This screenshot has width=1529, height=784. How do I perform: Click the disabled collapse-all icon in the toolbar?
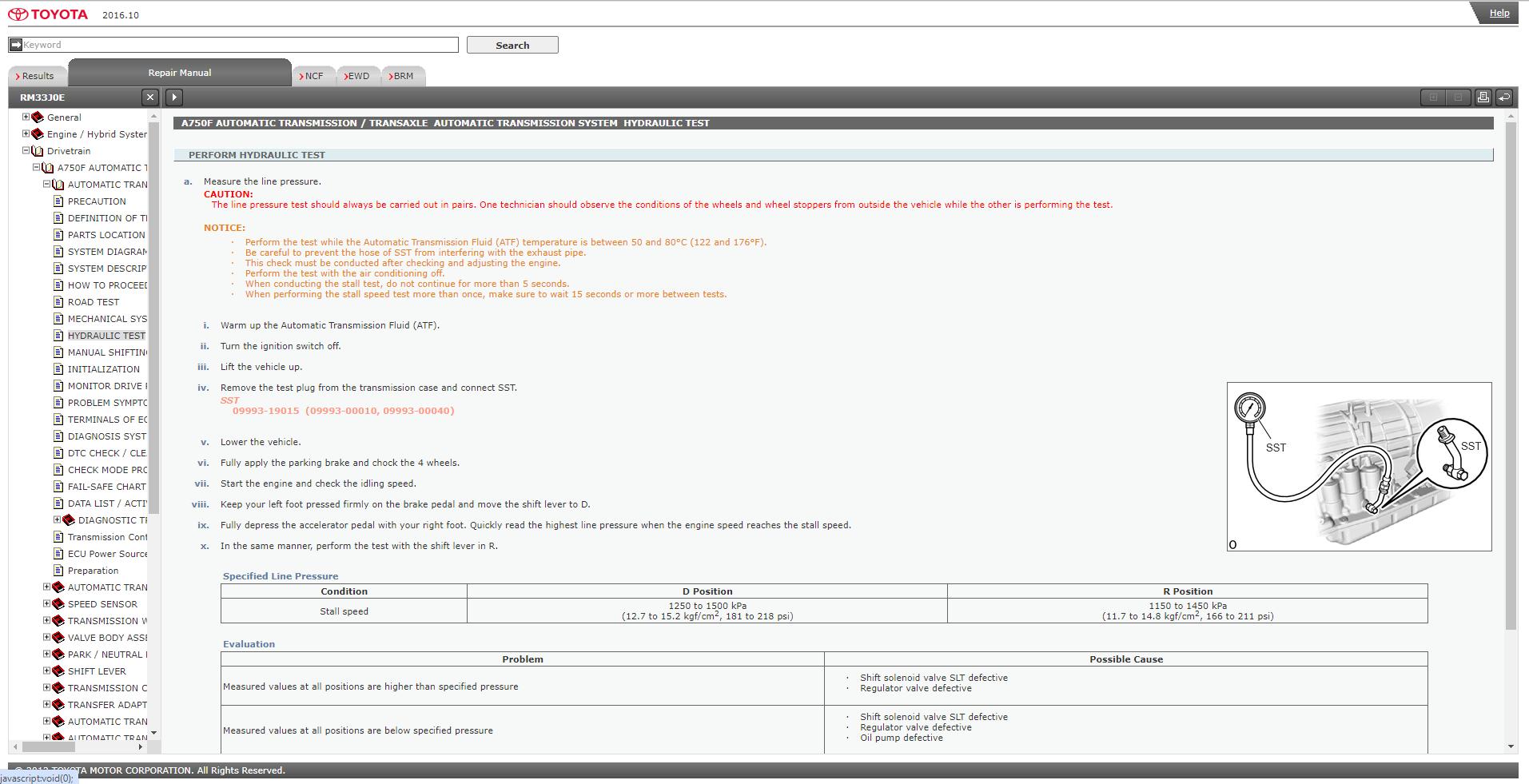(x=1458, y=98)
